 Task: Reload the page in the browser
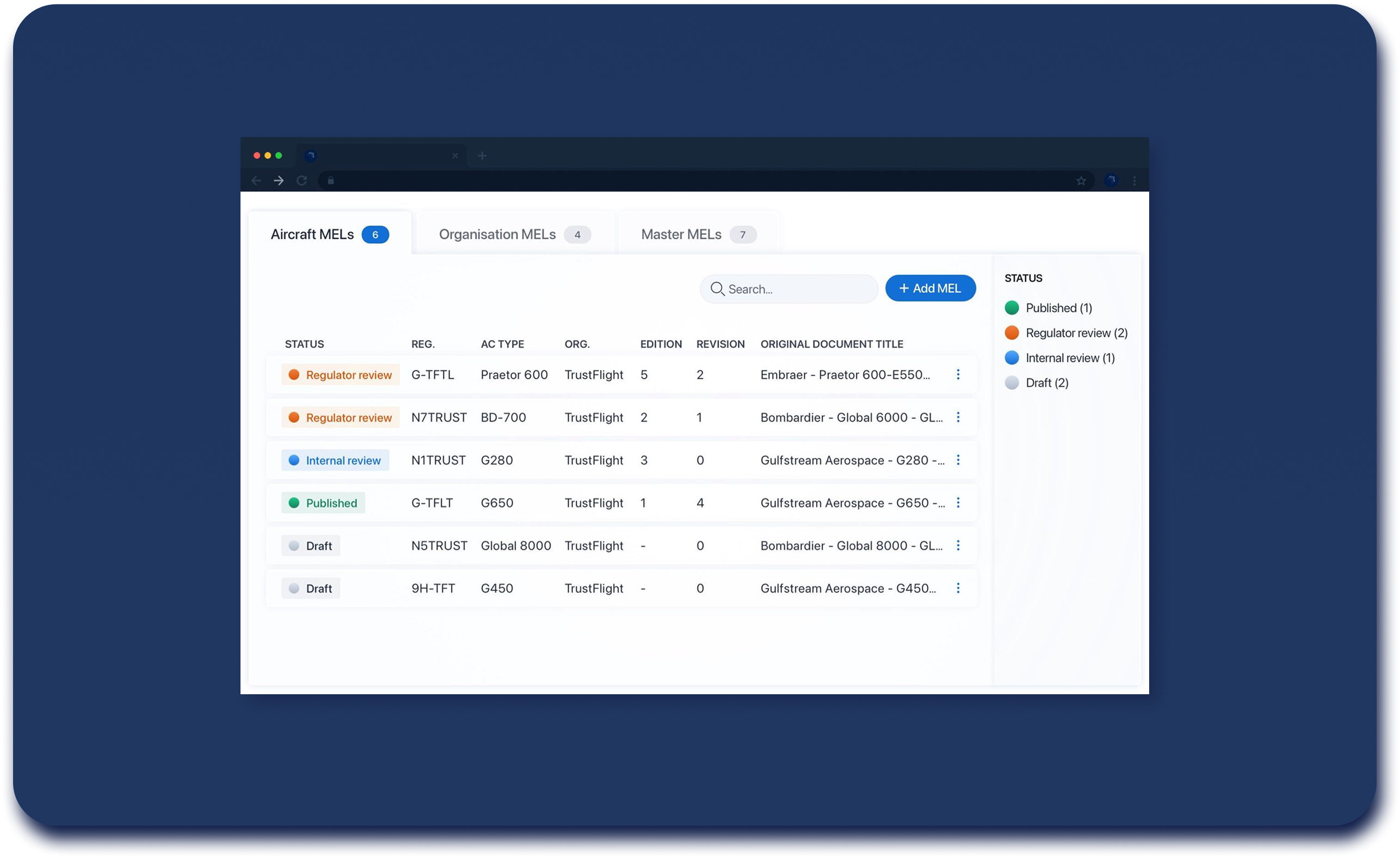(301, 181)
